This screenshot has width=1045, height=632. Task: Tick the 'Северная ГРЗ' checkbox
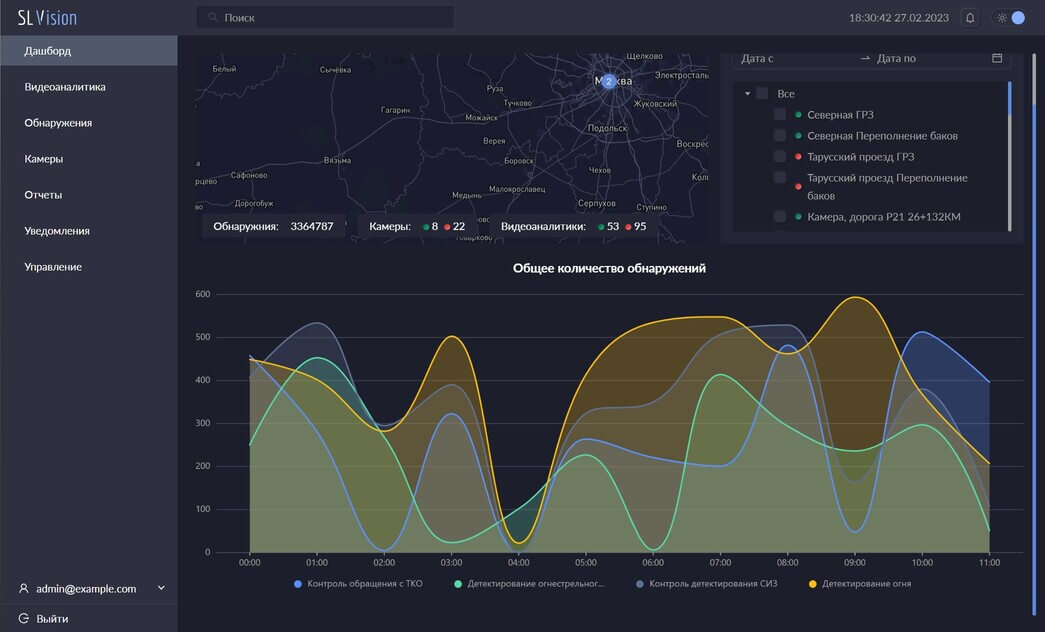click(780, 115)
